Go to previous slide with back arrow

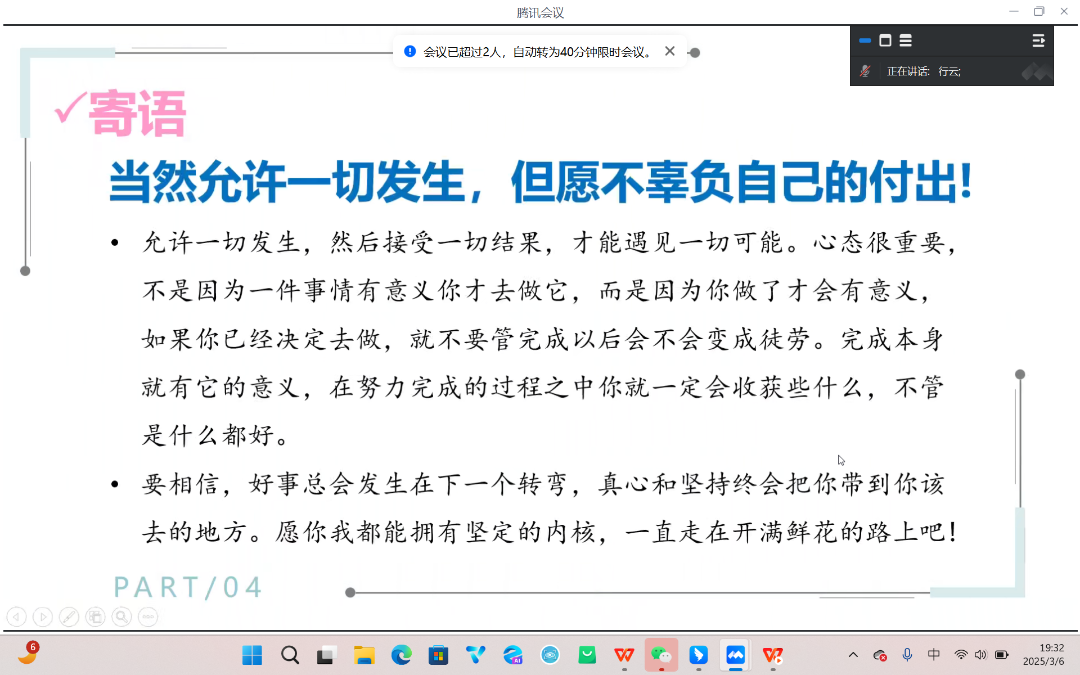click(x=16, y=617)
